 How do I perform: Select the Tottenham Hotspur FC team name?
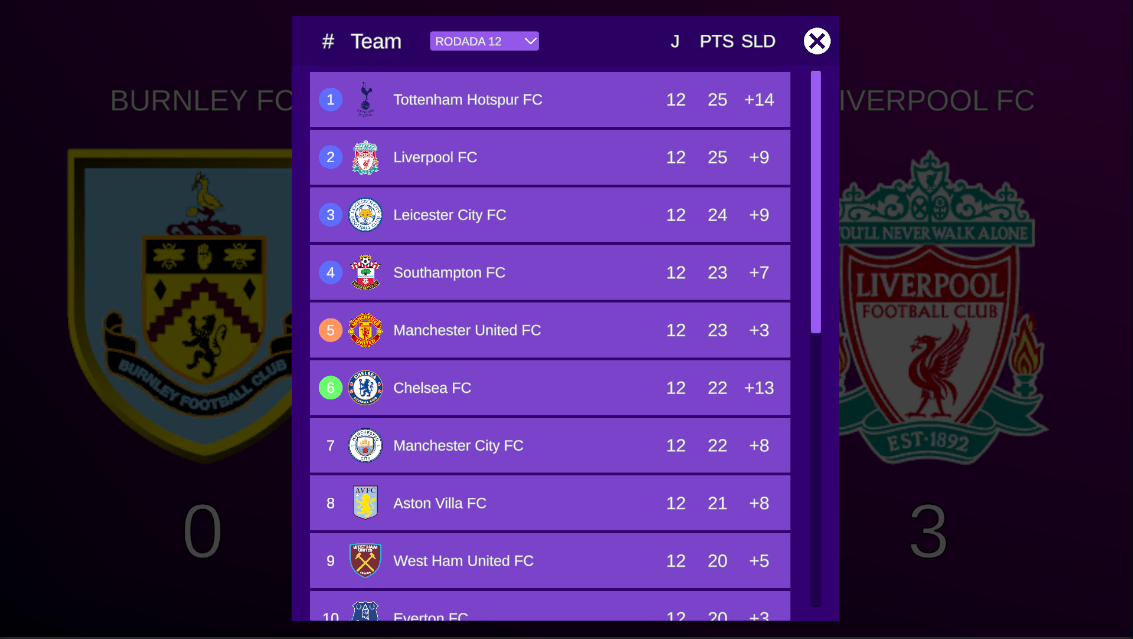click(x=468, y=100)
